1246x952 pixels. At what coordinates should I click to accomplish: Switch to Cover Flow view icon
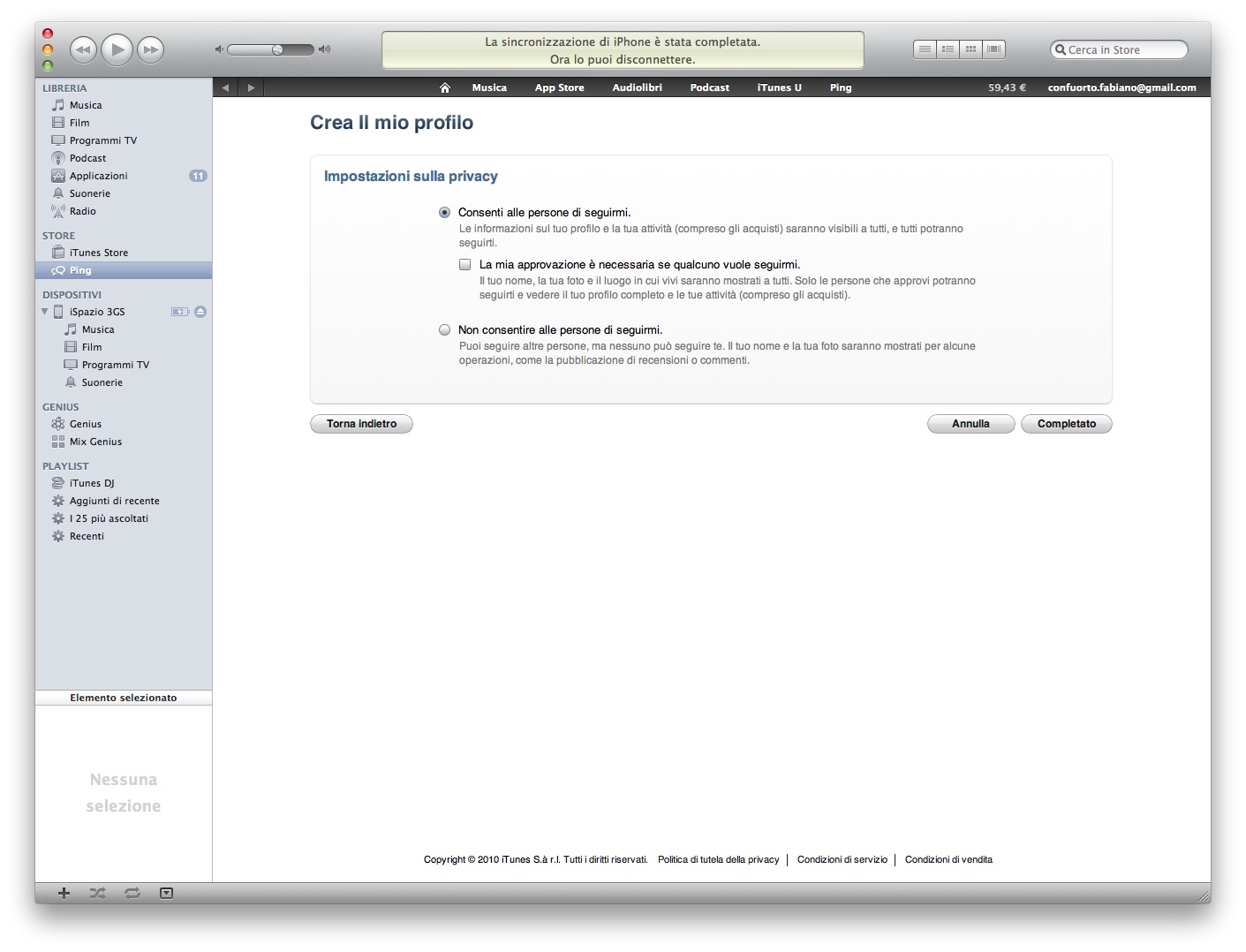(x=993, y=49)
